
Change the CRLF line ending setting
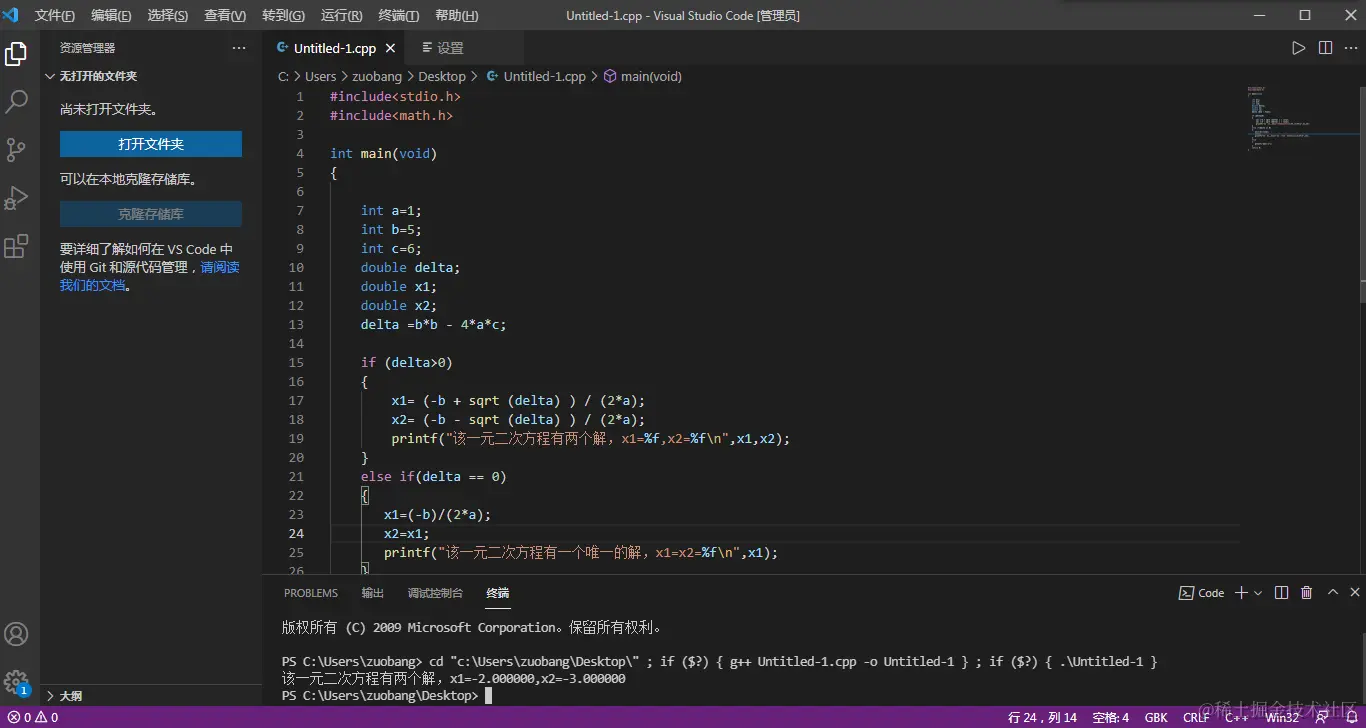tap(1196, 717)
